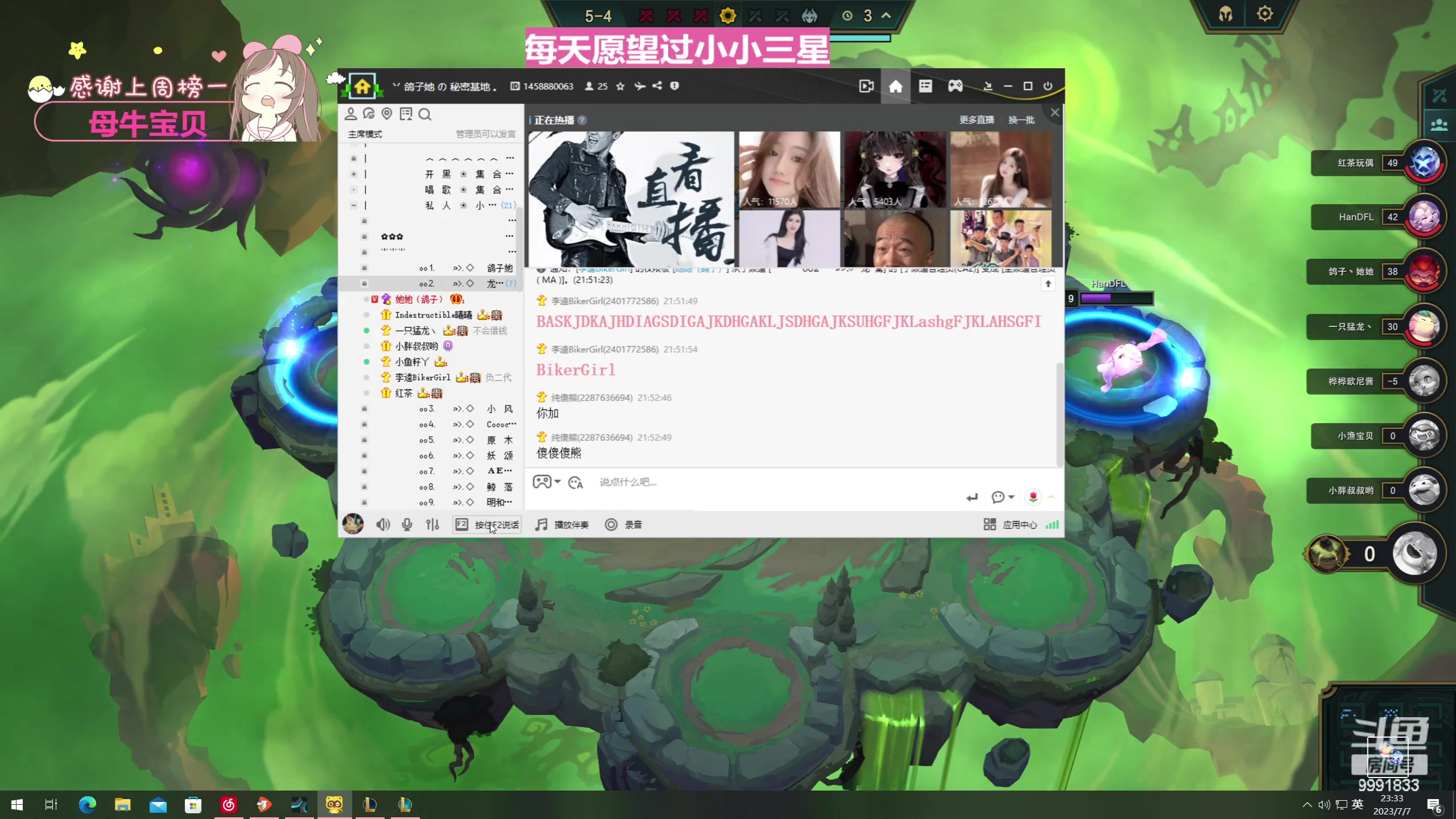
Task: Click the tulip flower gift icon
Action: click(x=1033, y=497)
